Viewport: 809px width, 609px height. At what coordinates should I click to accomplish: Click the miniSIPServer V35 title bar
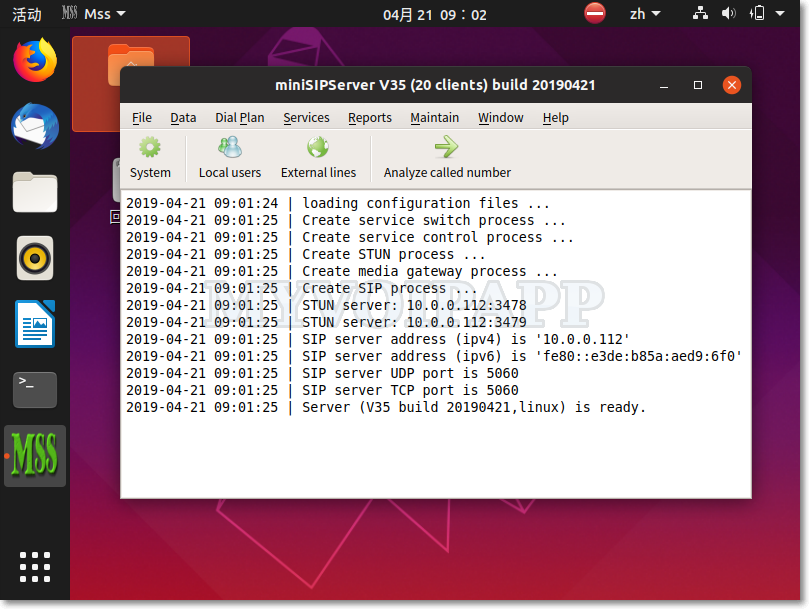pyautogui.click(x=435, y=85)
